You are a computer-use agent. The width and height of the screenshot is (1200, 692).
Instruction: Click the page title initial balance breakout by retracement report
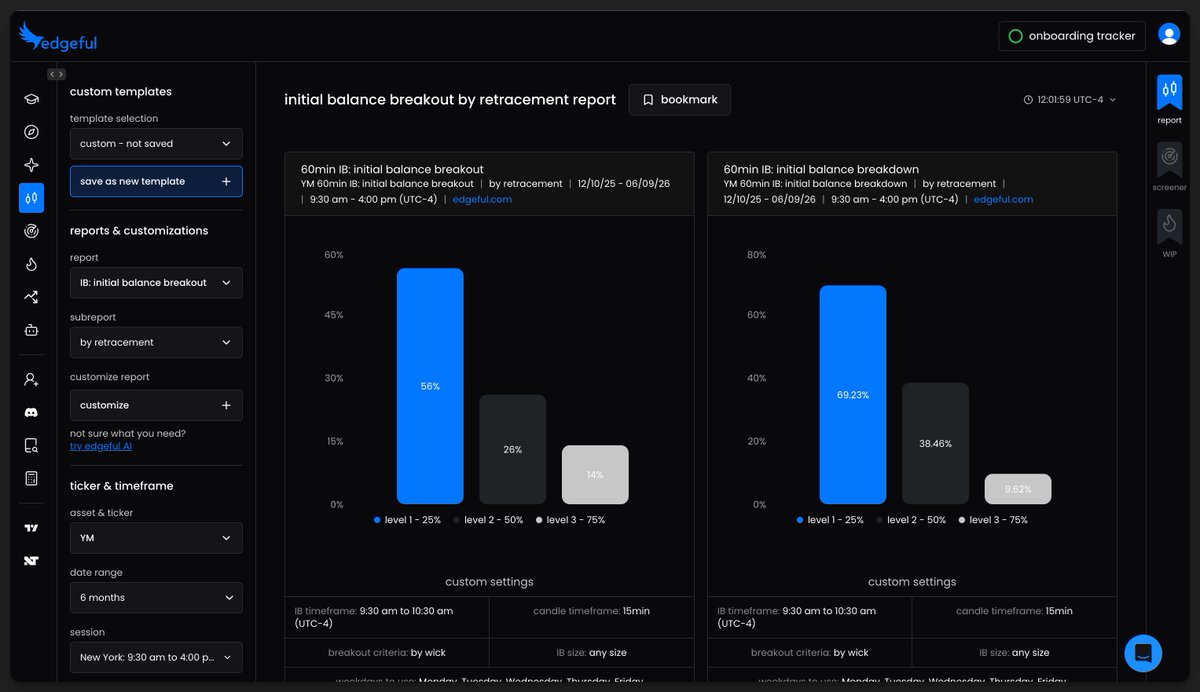pos(450,100)
